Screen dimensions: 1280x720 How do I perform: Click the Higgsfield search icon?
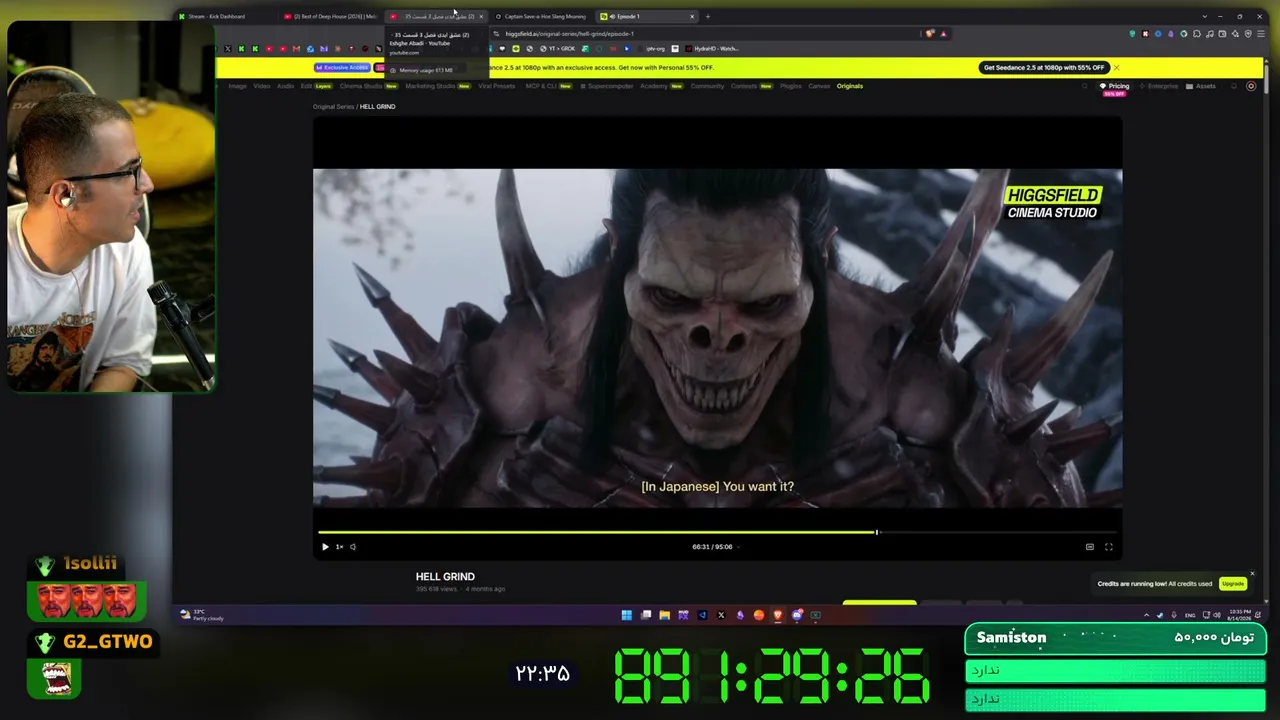tap(1085, 86)
